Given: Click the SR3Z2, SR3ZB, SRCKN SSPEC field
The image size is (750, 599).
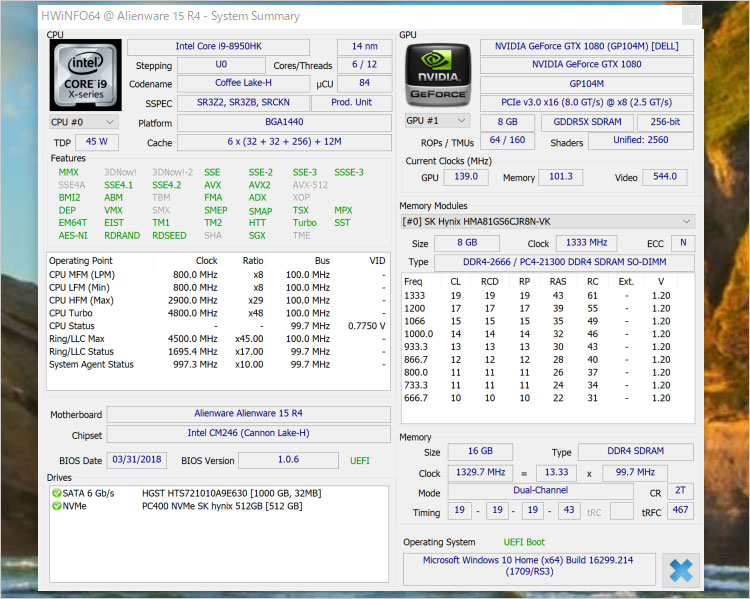Looking at the screenshot, I should coord(243,102).
